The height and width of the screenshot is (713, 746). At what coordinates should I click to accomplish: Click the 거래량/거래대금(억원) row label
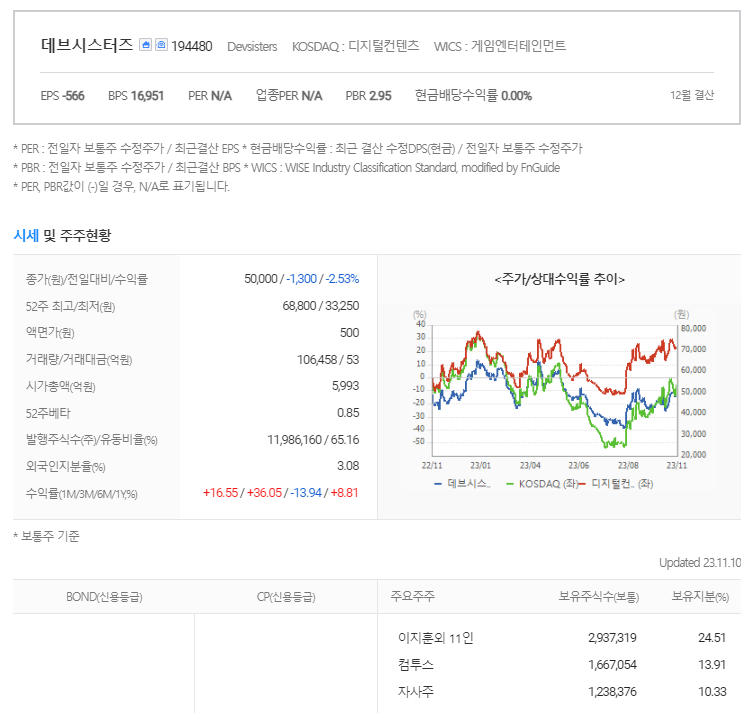79,360
